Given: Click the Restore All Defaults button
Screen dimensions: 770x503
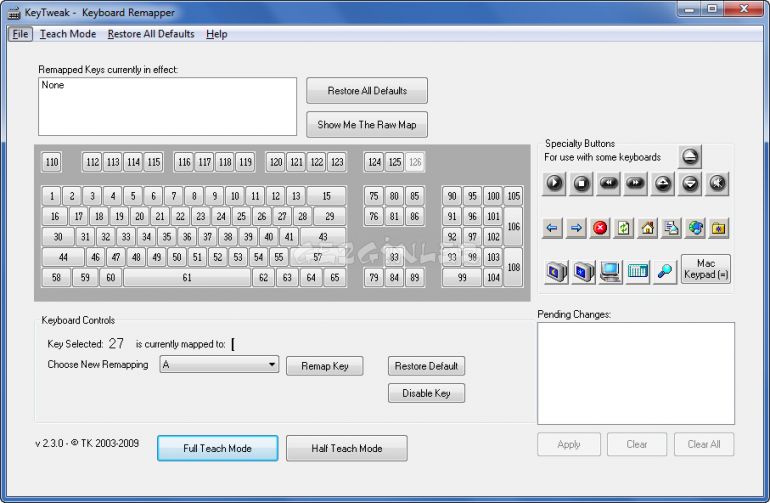Looking at the screenshot, I should [x=367, y=91].
